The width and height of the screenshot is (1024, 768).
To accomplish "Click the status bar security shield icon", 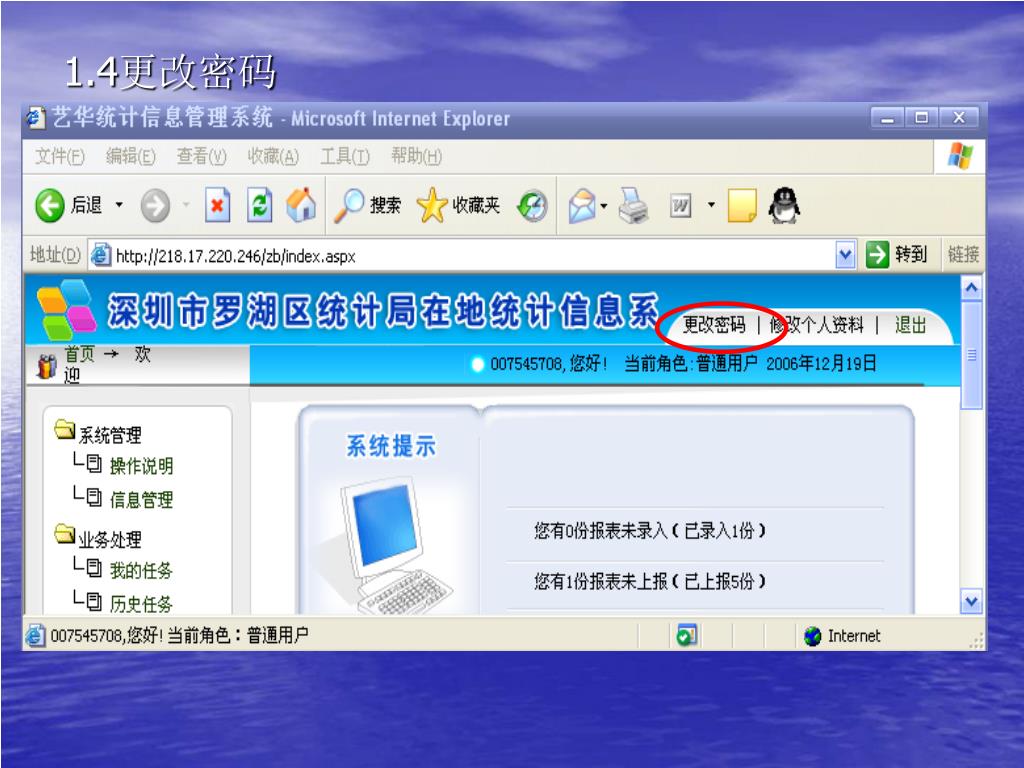I will click(687, 635).
